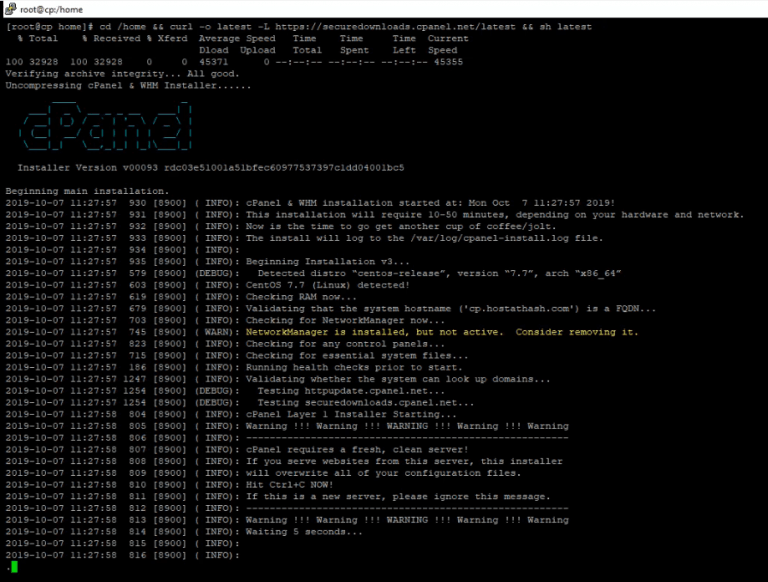Click the root@cp home shell prompt
The width and height of the screenshot is (768, 582).
click(x=49, y=26)
